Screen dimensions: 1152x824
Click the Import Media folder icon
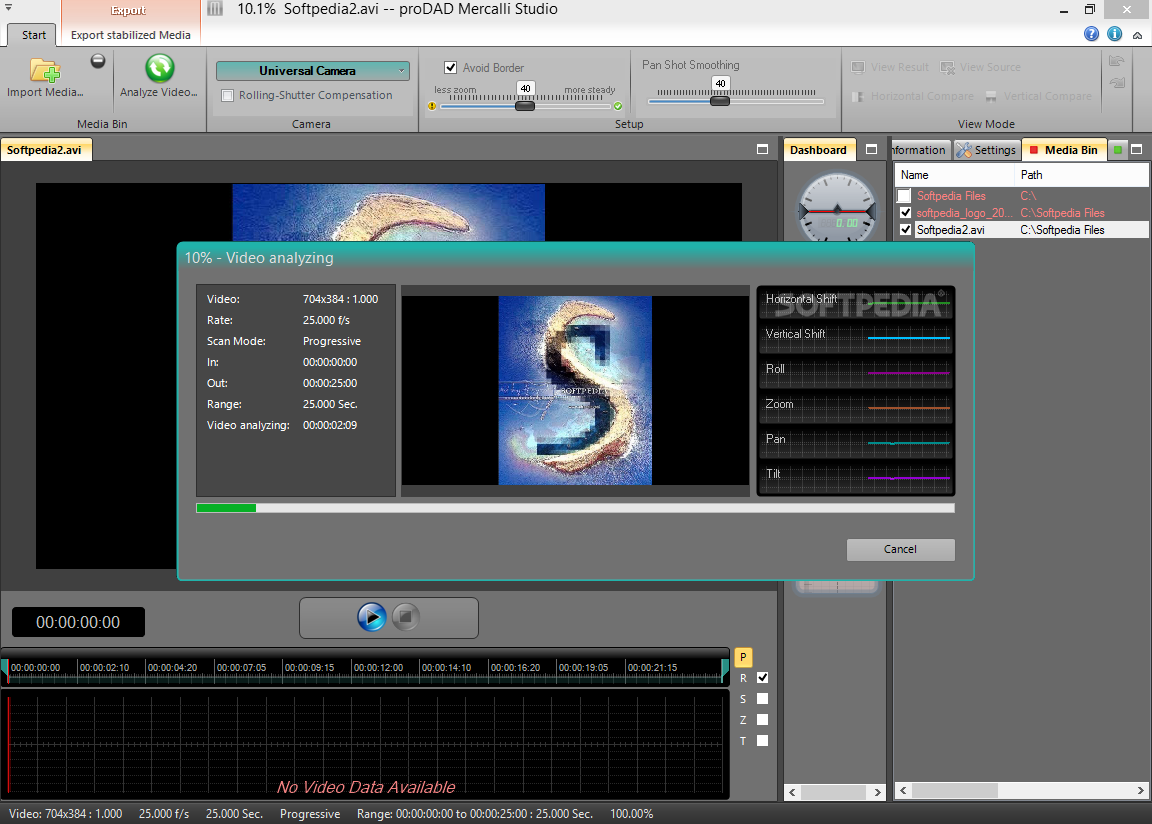point(45,71)
